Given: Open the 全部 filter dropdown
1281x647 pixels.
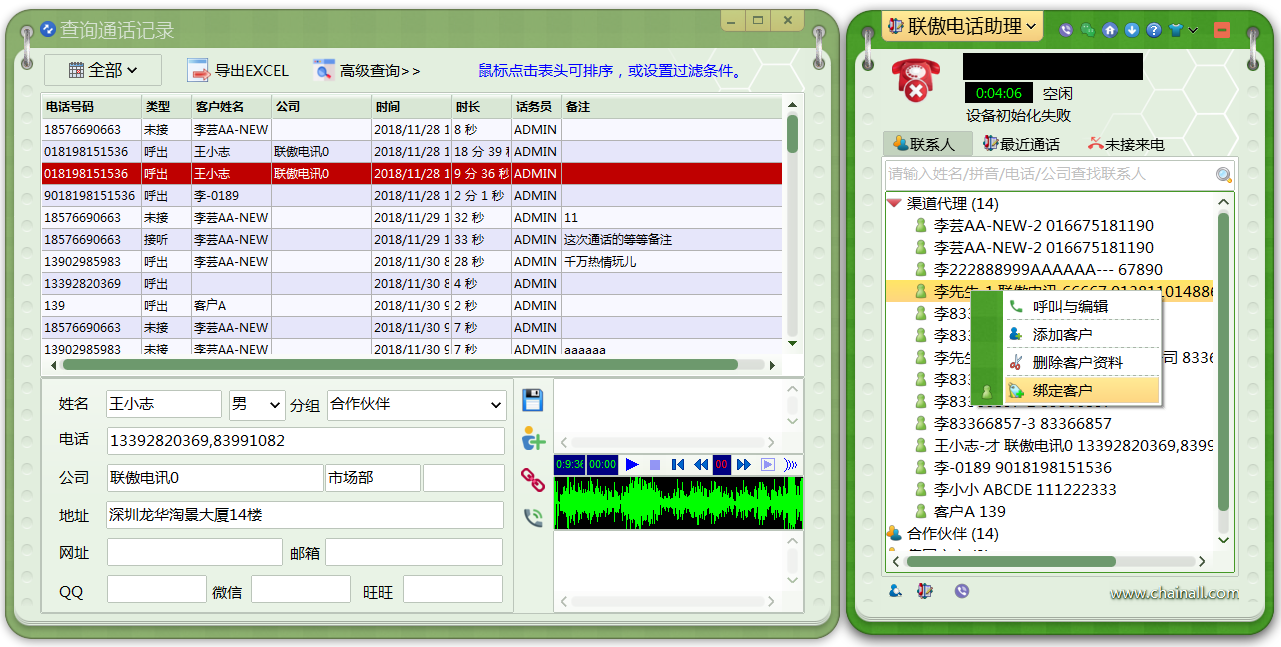Looking at the screenshot, I should pos(104,70).
